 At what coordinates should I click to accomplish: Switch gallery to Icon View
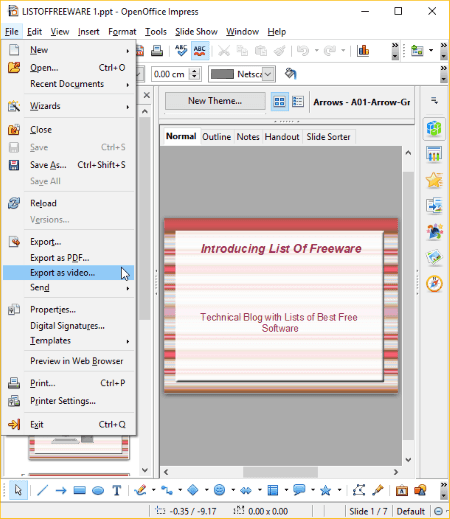click(x=279, y=101)
